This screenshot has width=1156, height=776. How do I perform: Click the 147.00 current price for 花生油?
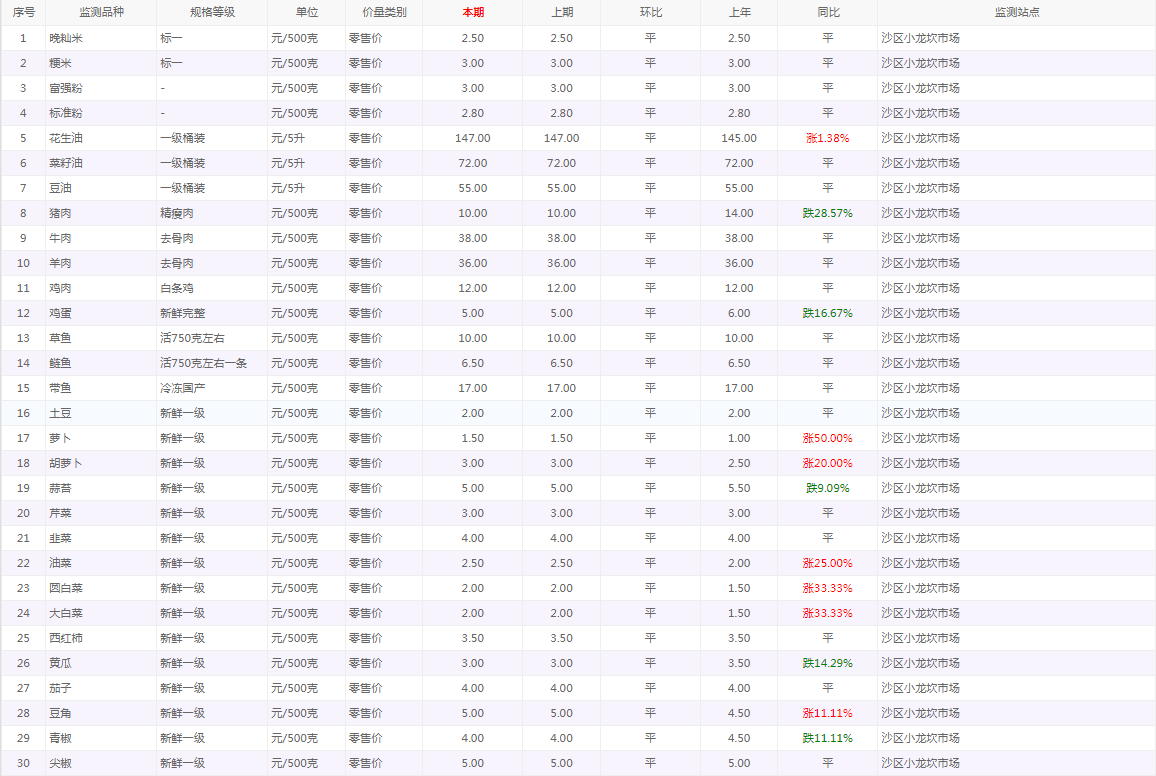coord(472,138)
